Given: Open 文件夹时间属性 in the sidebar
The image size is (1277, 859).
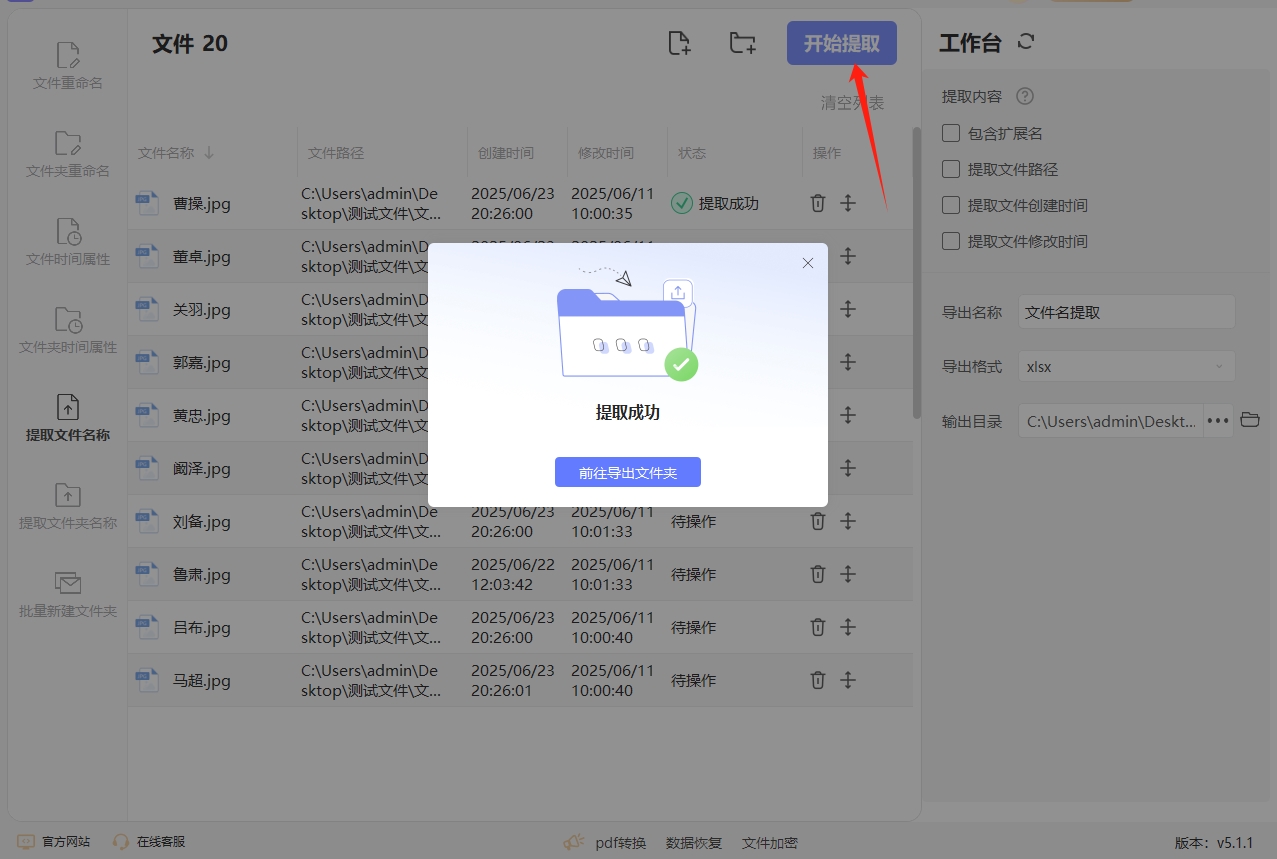Looking at the screenshot, I should [68, 330].
